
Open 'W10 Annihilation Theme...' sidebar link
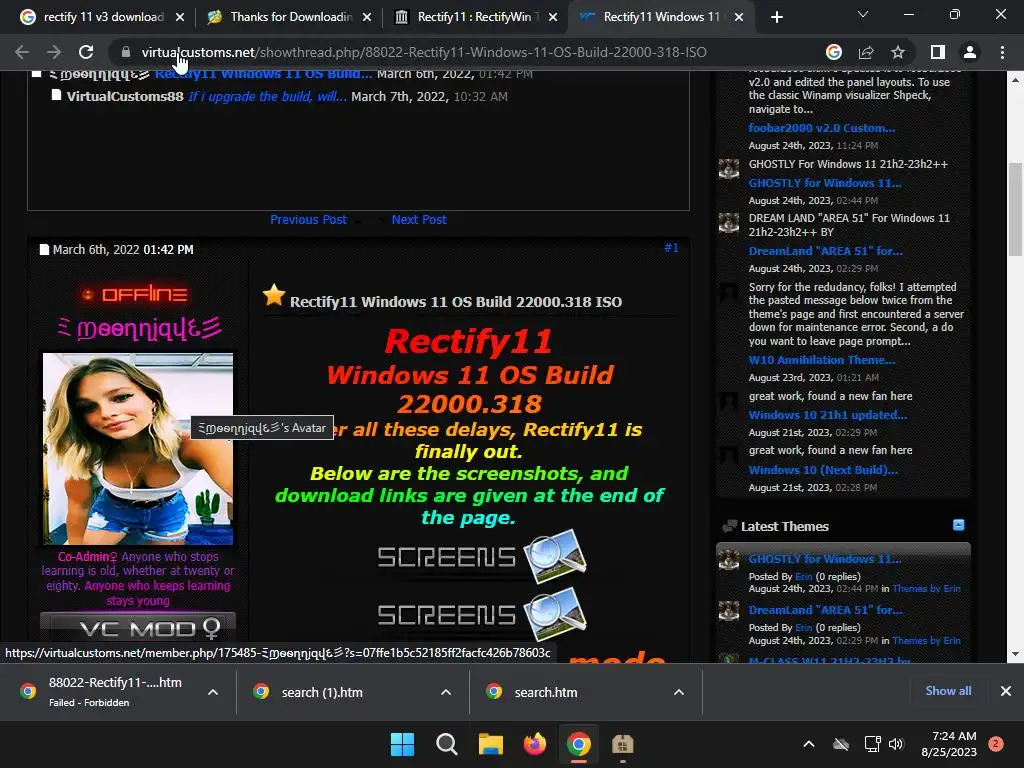coord(822,360)
